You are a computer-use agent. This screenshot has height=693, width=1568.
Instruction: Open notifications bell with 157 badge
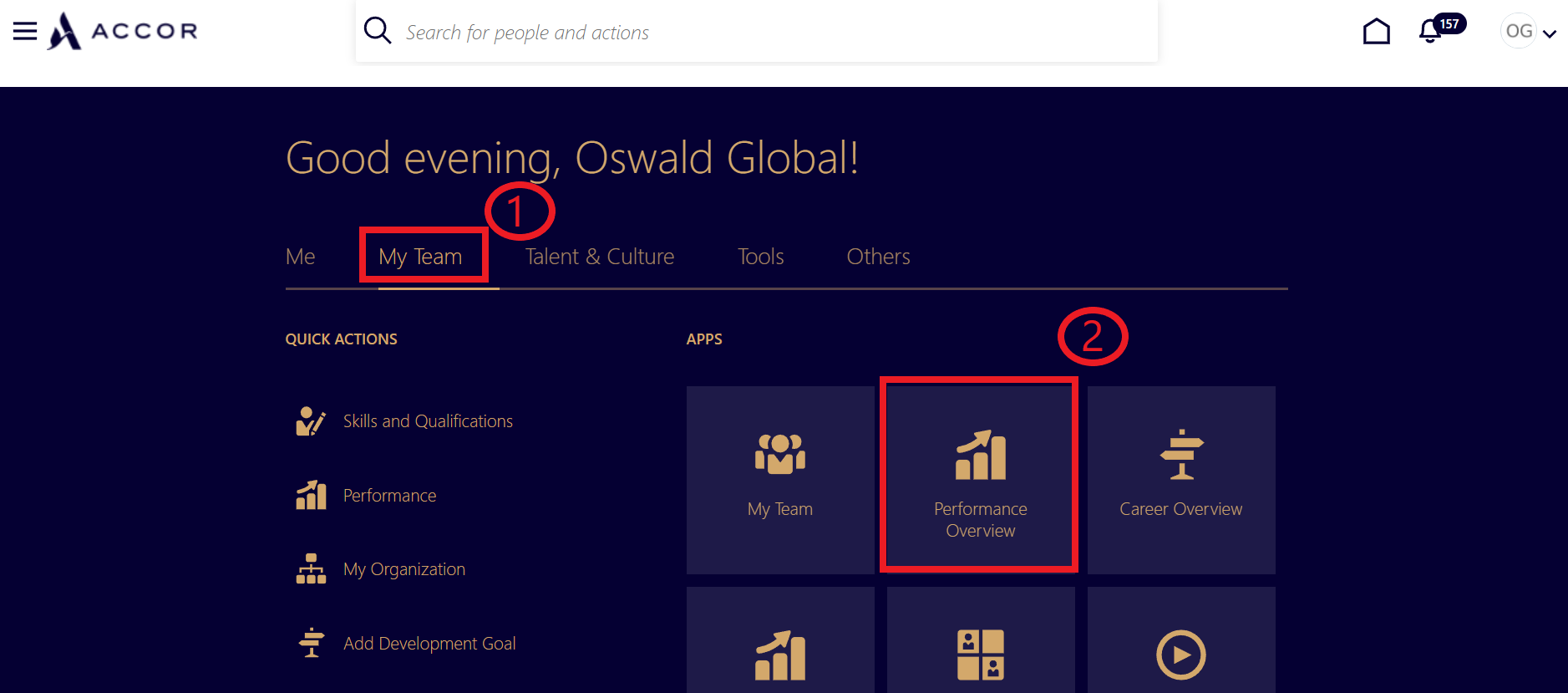click(x=1440, y=29)
